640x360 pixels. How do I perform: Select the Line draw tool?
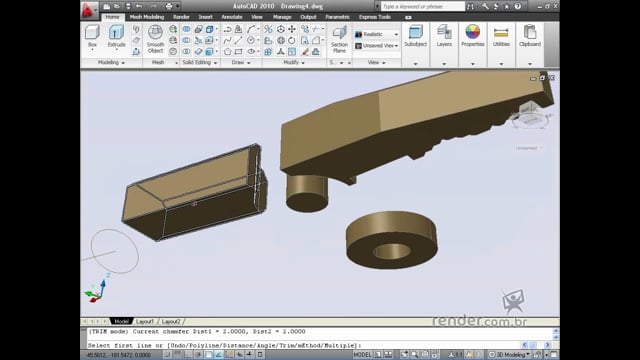click(238, 40)
